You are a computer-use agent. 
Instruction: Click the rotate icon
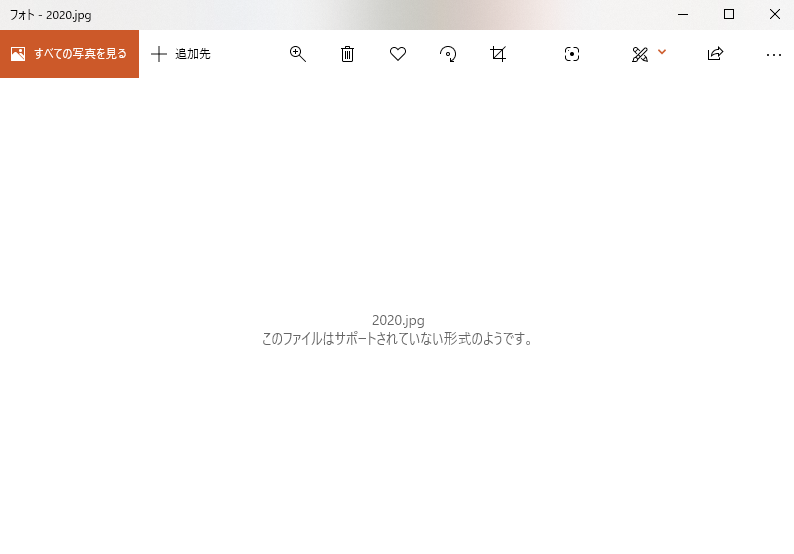click(448, 54)
